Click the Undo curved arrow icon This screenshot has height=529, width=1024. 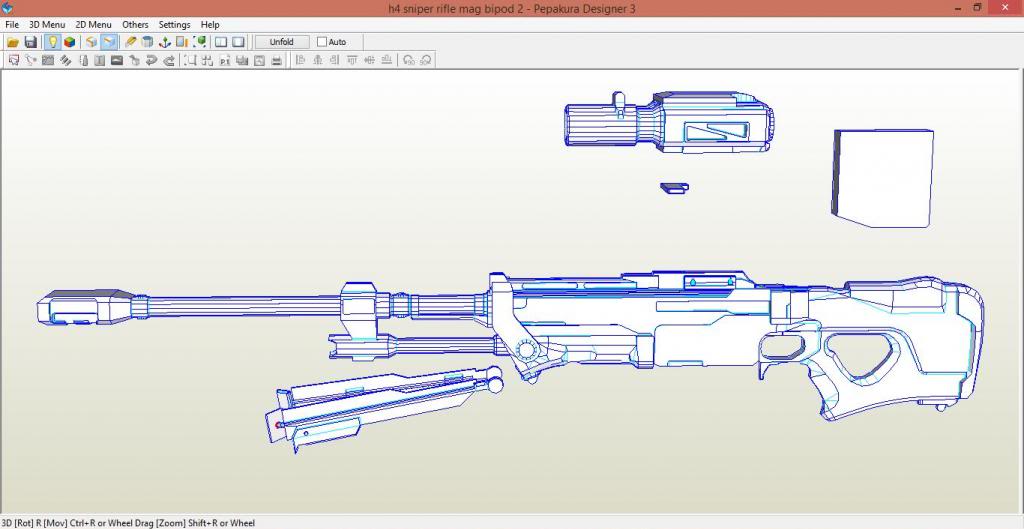[x=152, y=61]
